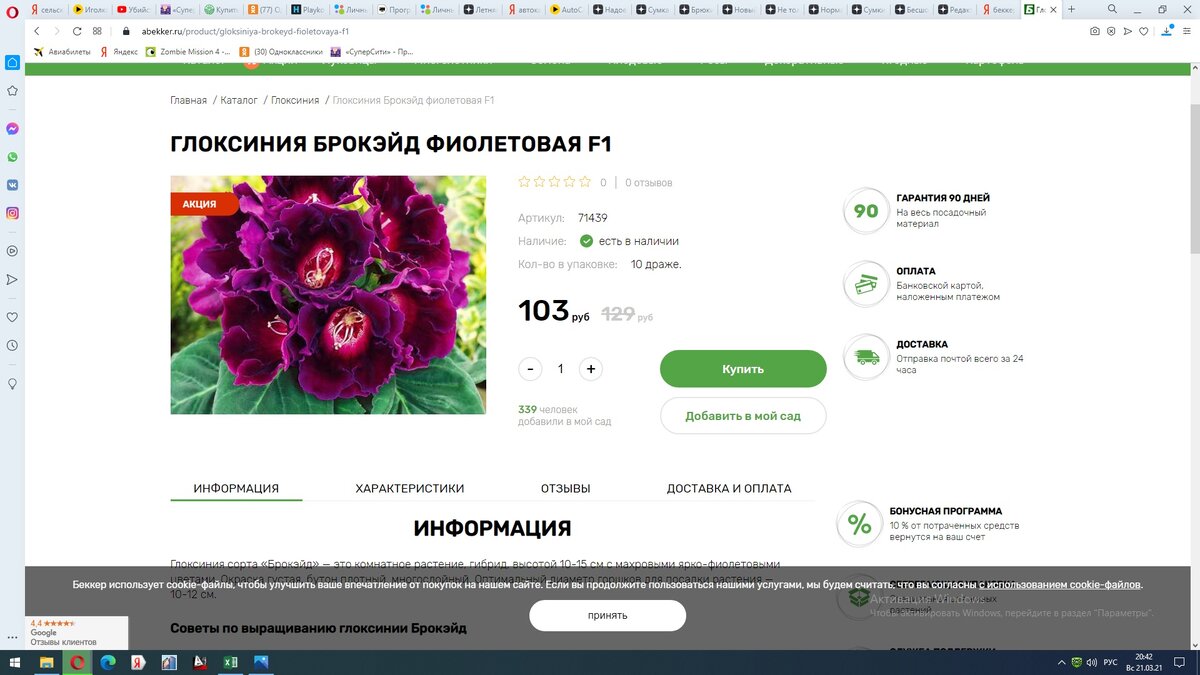
Task: Open Microsoft Edge from the taskbar
Action: coord(108,662)
